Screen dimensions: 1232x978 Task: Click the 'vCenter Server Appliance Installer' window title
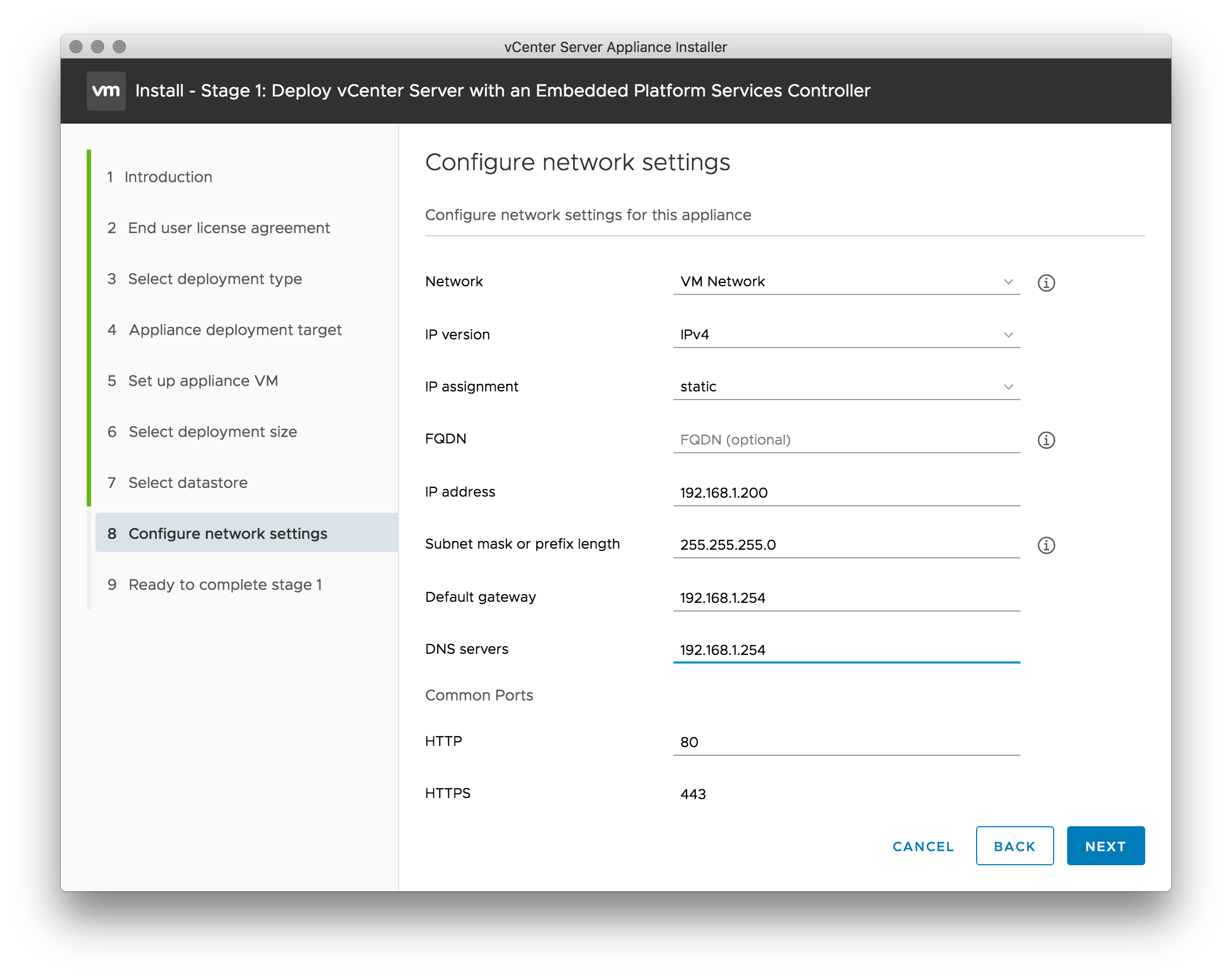pos(615,47)
